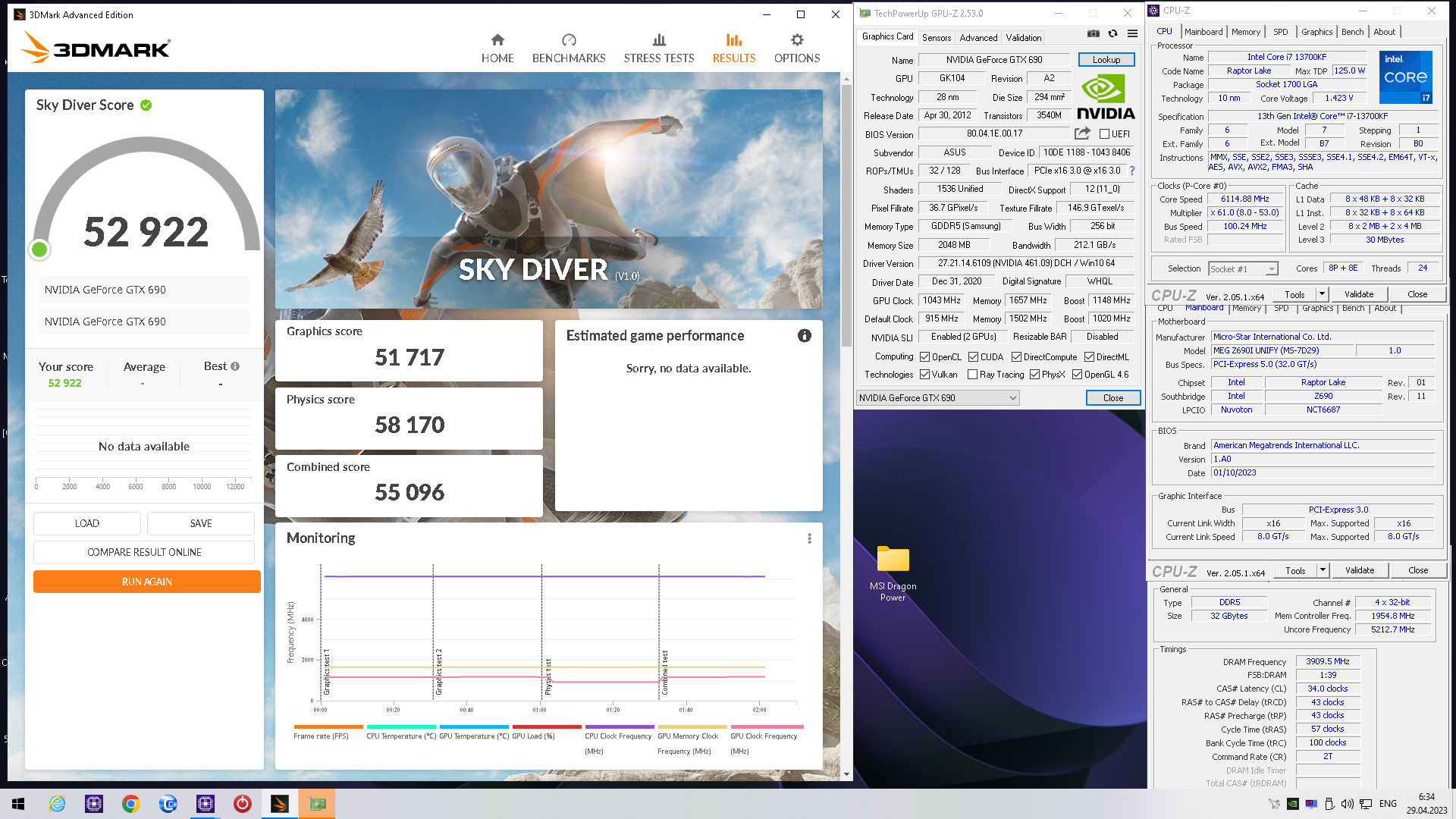Open the Monitoring three-dot menu
Screen dimensions: 1456x819
[809, 538]
